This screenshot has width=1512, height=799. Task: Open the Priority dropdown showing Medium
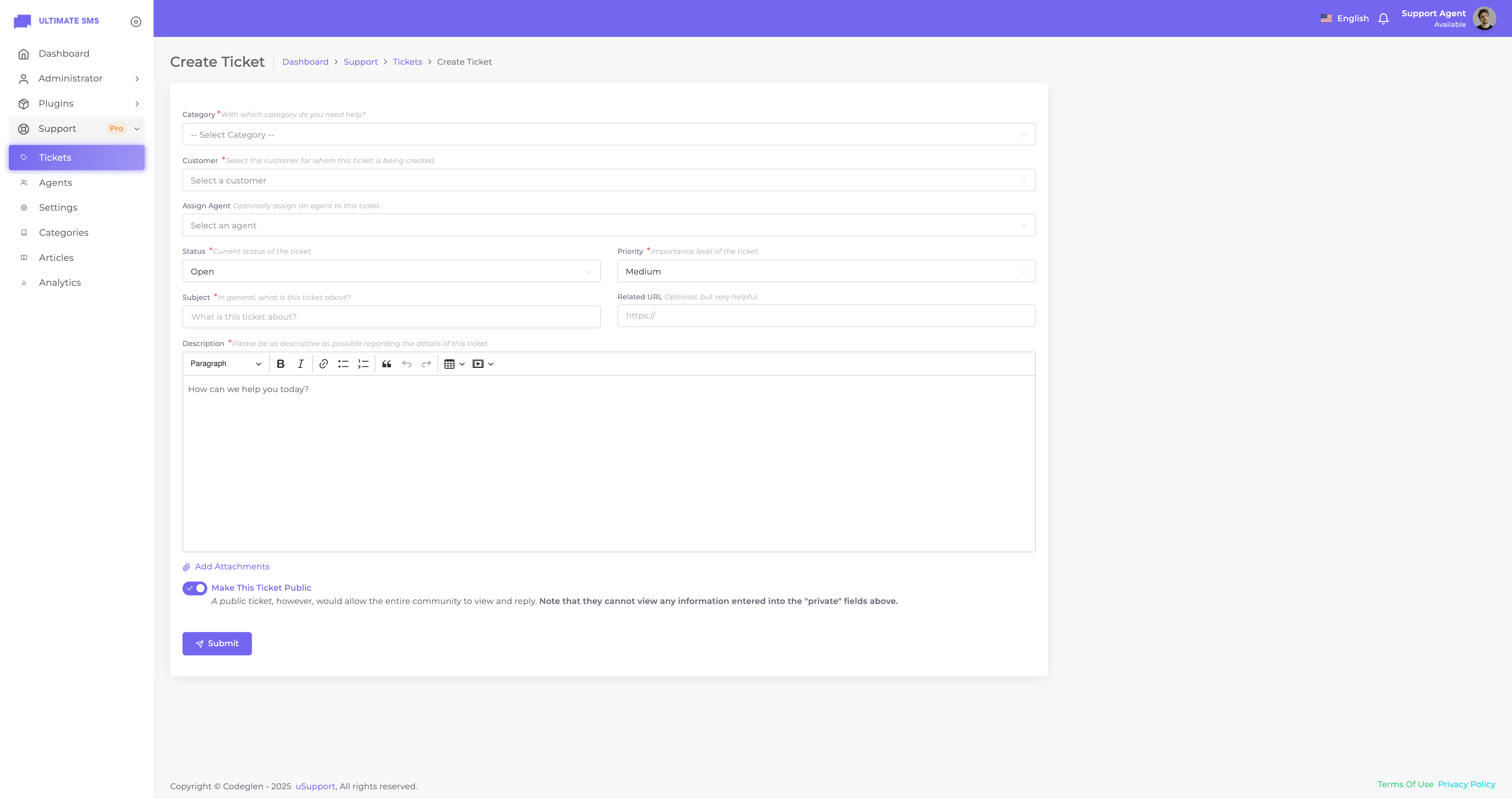[826, 272]
